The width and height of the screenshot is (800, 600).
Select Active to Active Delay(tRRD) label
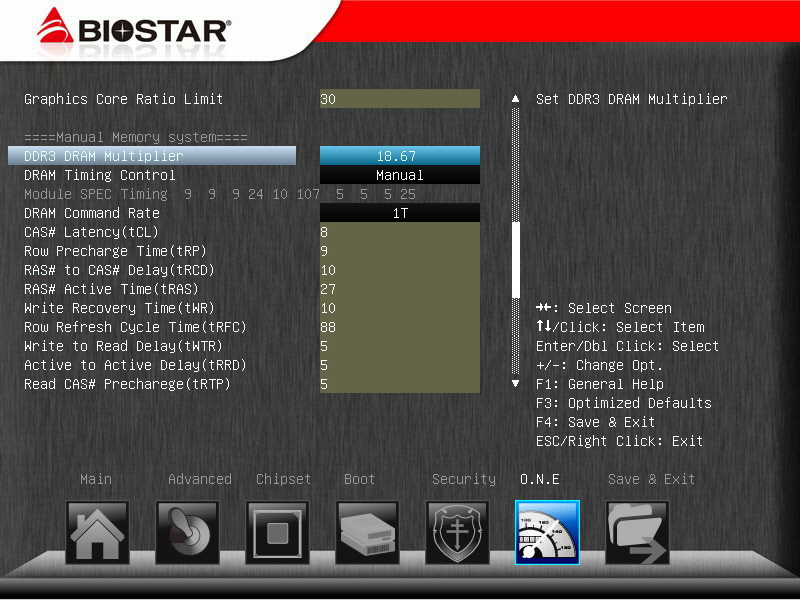[x=135, y=365]
